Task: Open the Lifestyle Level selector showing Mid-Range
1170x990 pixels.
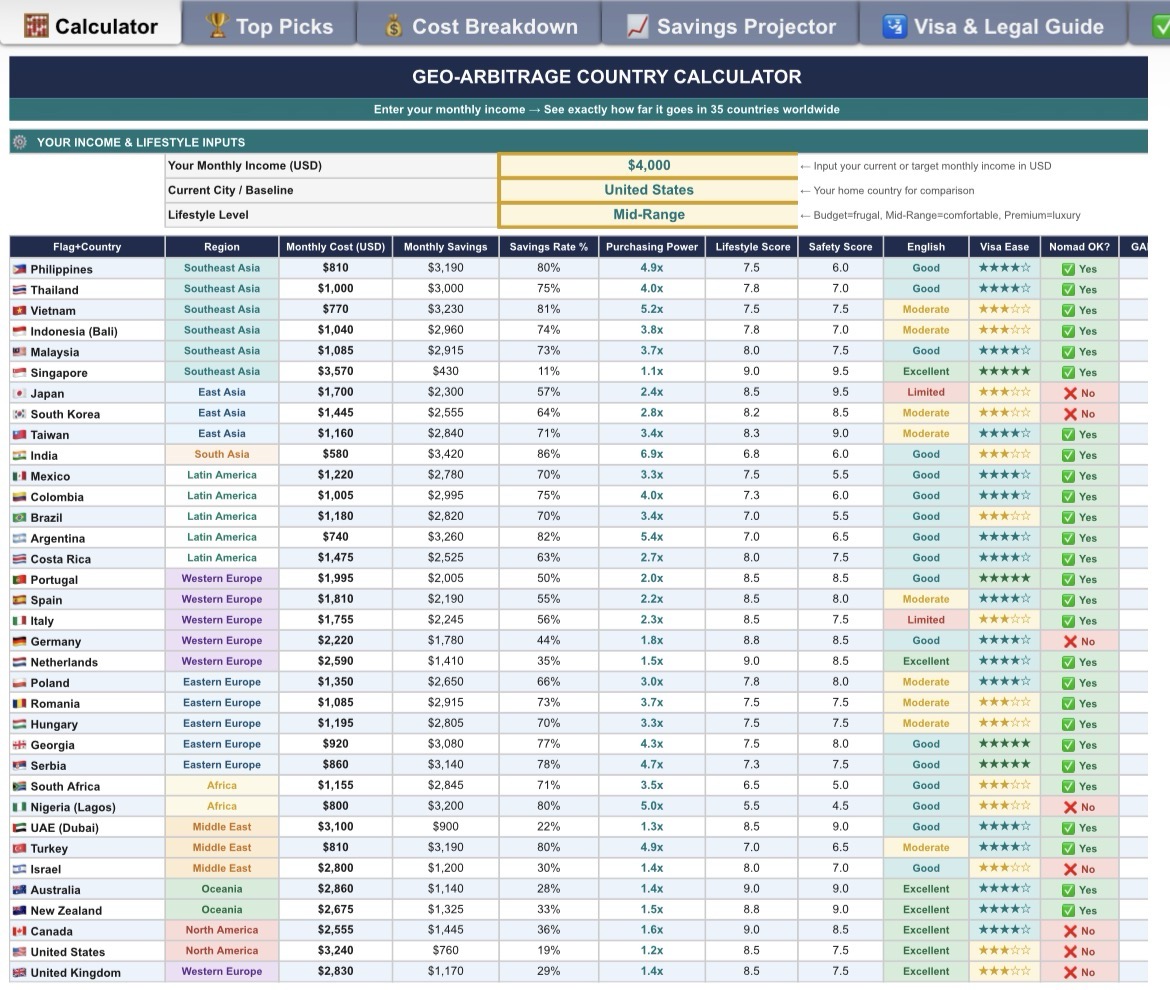Action: [x=650, y=214]
